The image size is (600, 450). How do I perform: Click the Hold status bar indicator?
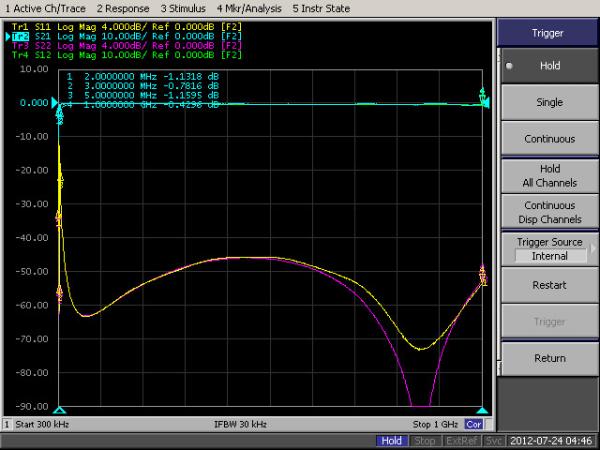point(391,441)
